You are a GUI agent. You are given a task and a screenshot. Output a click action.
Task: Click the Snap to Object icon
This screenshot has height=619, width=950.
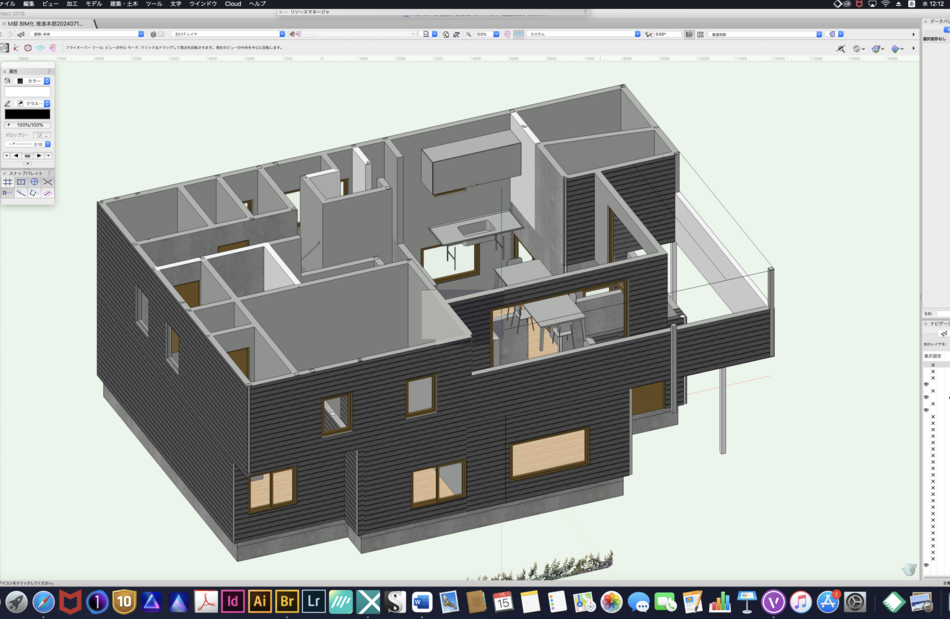pos(21,182)
